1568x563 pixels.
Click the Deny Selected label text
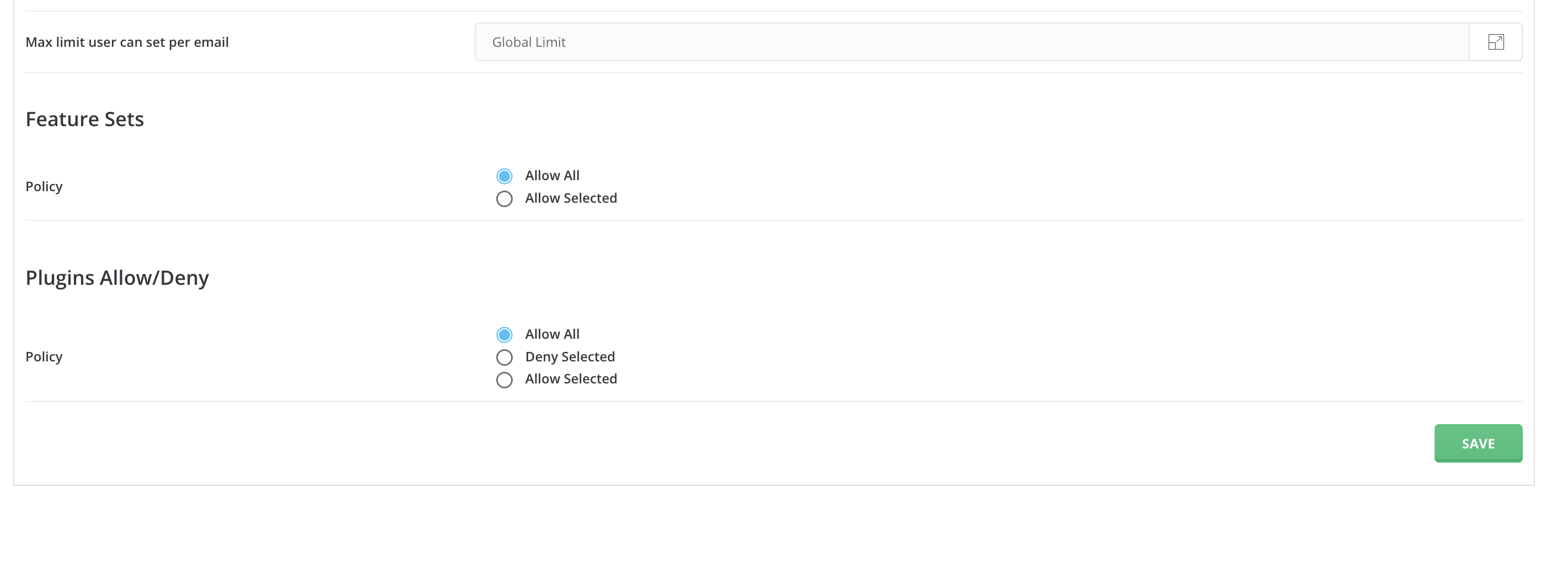[570, 357]
